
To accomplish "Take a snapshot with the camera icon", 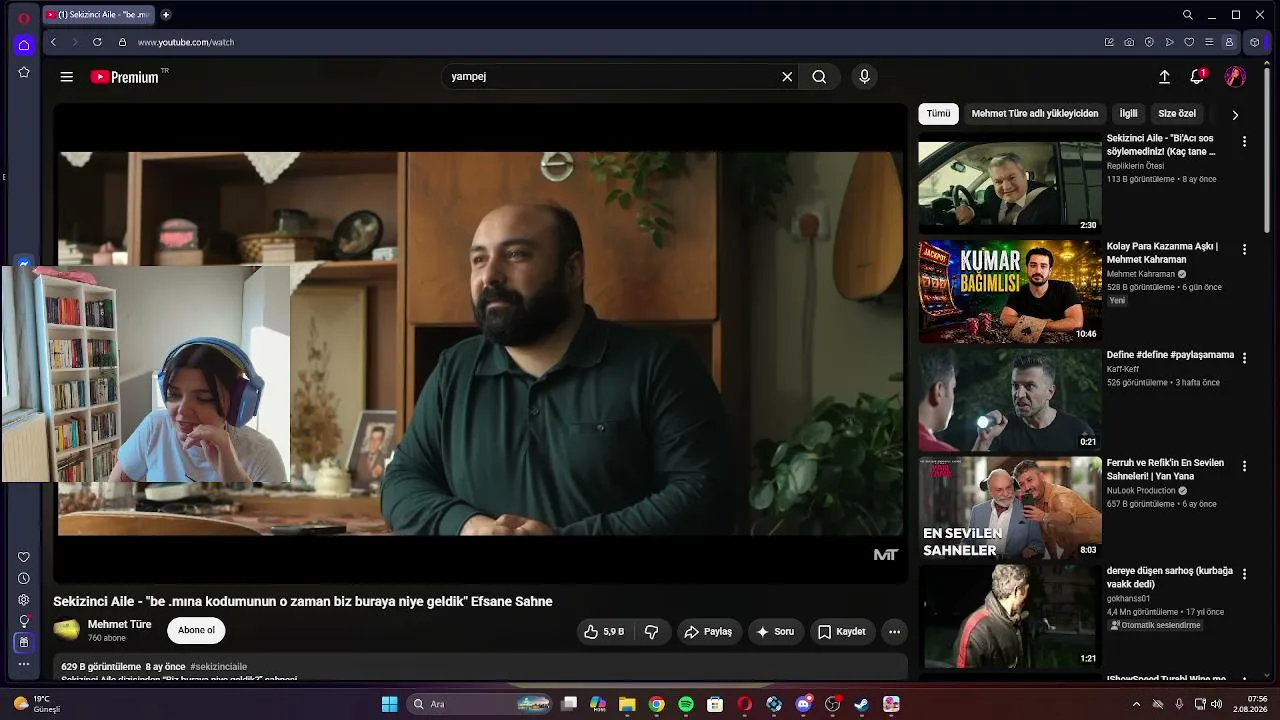I will coord(1129,42).
